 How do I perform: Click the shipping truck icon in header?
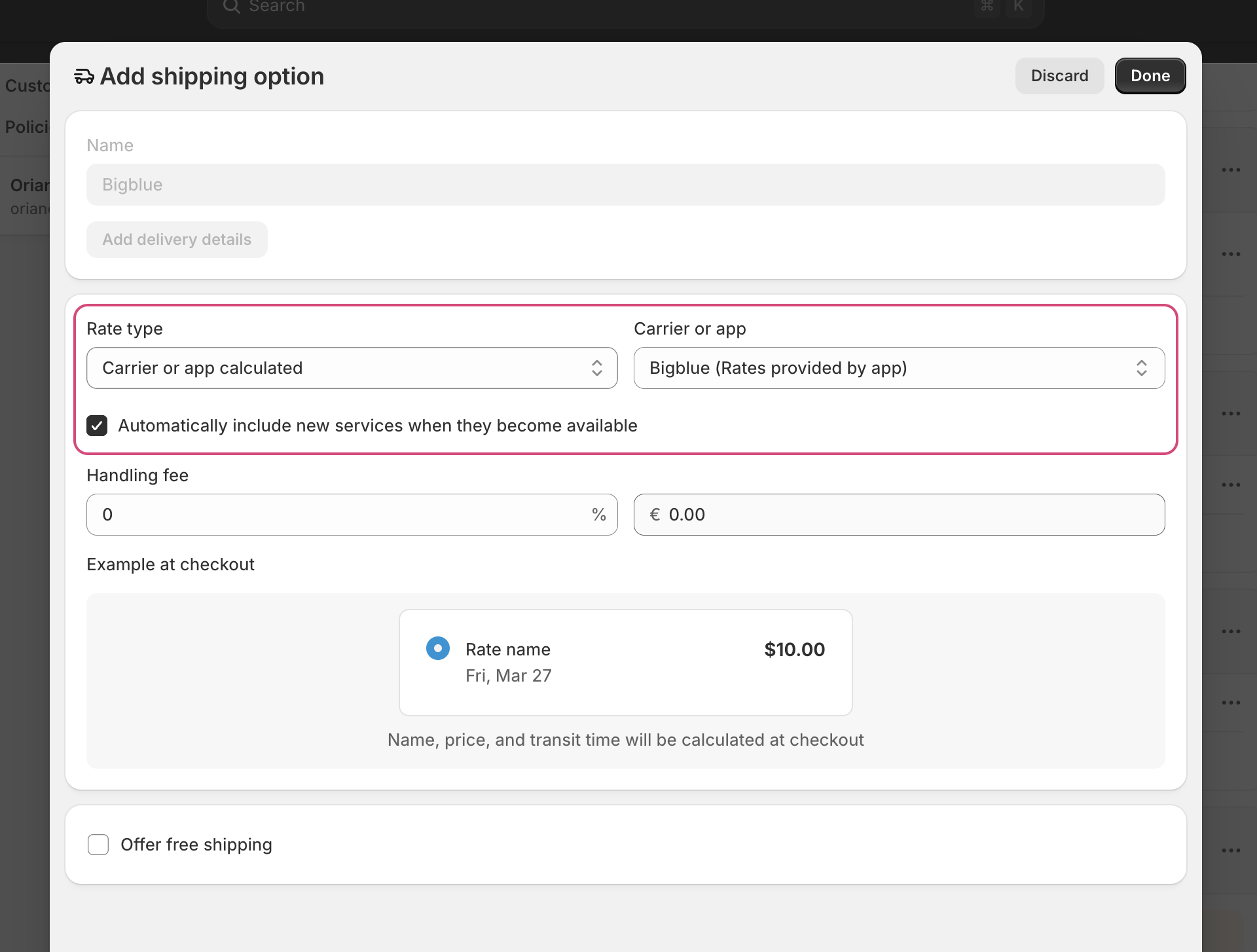84,77
